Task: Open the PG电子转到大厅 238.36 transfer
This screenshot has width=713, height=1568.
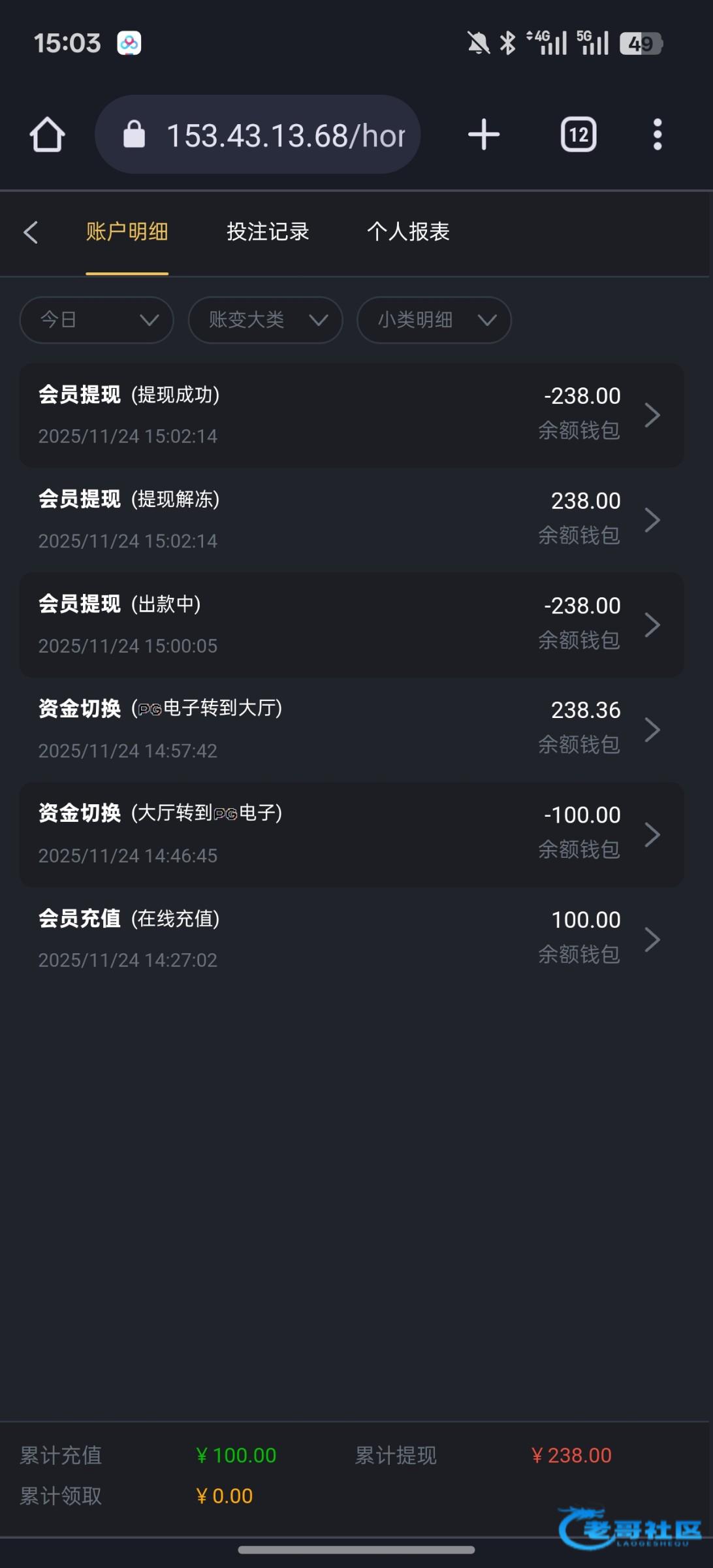Action: (351, 729)
